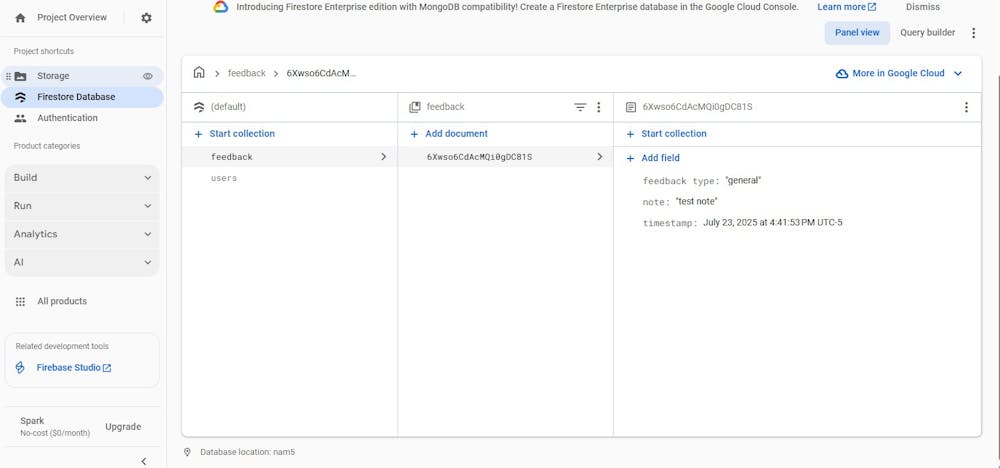Click the Upgrade plan button
This screenshot has width=1000, height=468.
[123, 427]
